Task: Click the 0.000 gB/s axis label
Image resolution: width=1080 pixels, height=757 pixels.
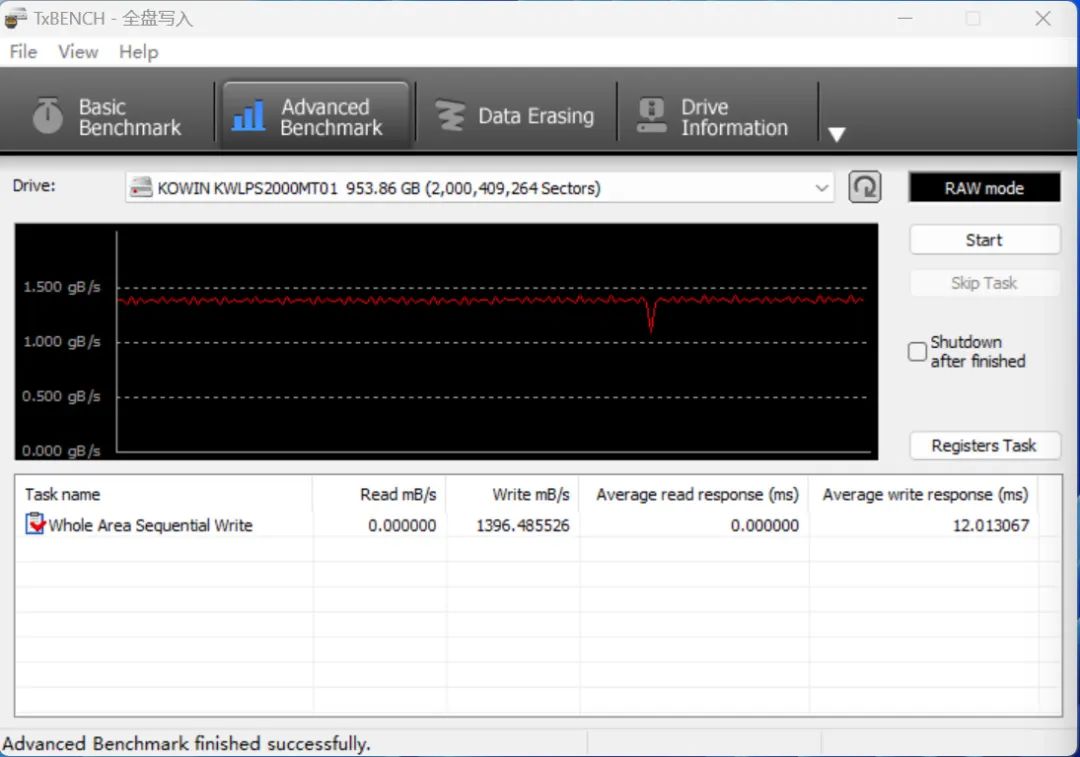Action: pos(61,451)
